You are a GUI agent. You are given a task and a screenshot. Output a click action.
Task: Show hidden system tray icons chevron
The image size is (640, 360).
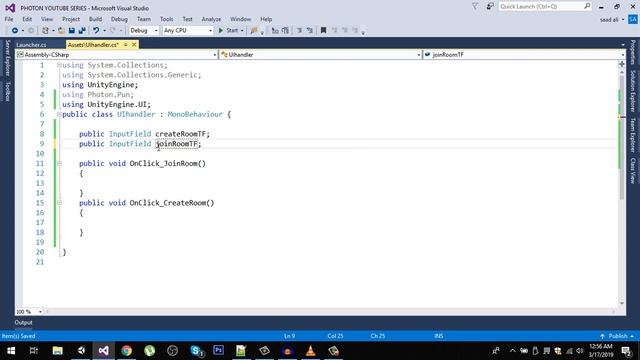point(513,351)
